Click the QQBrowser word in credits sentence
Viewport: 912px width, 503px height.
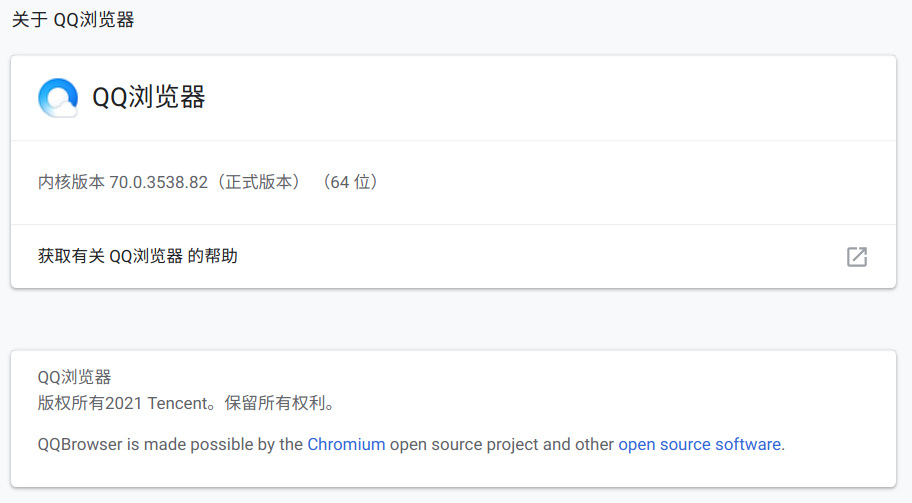coord(80,444)
